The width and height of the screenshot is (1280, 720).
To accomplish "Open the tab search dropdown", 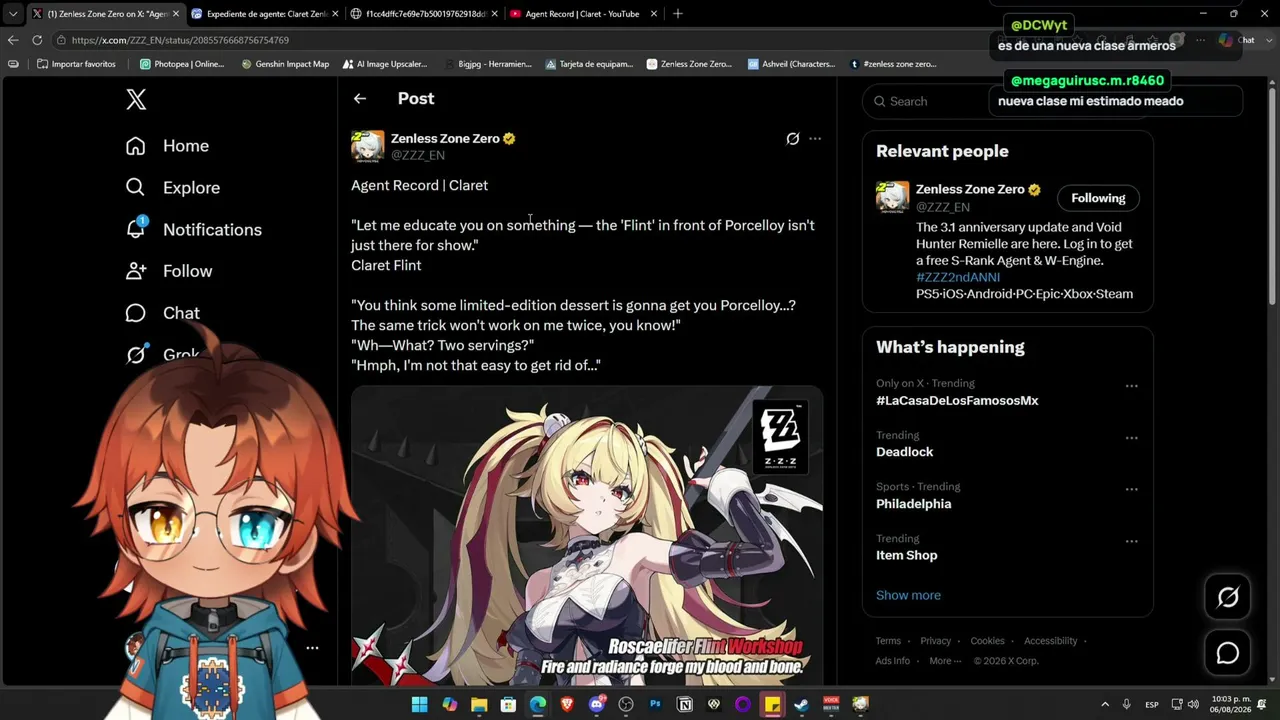I will [x=12, y=14].
